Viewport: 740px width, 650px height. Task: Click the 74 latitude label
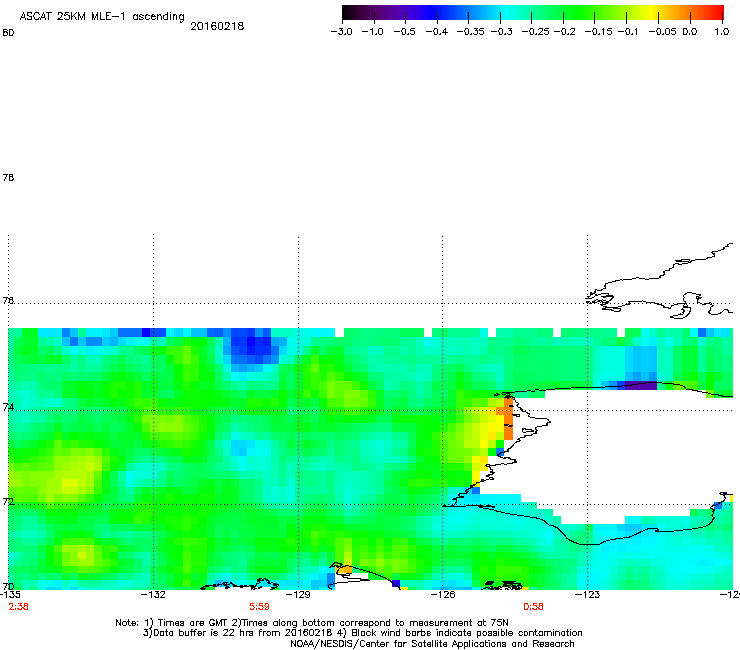8,407
